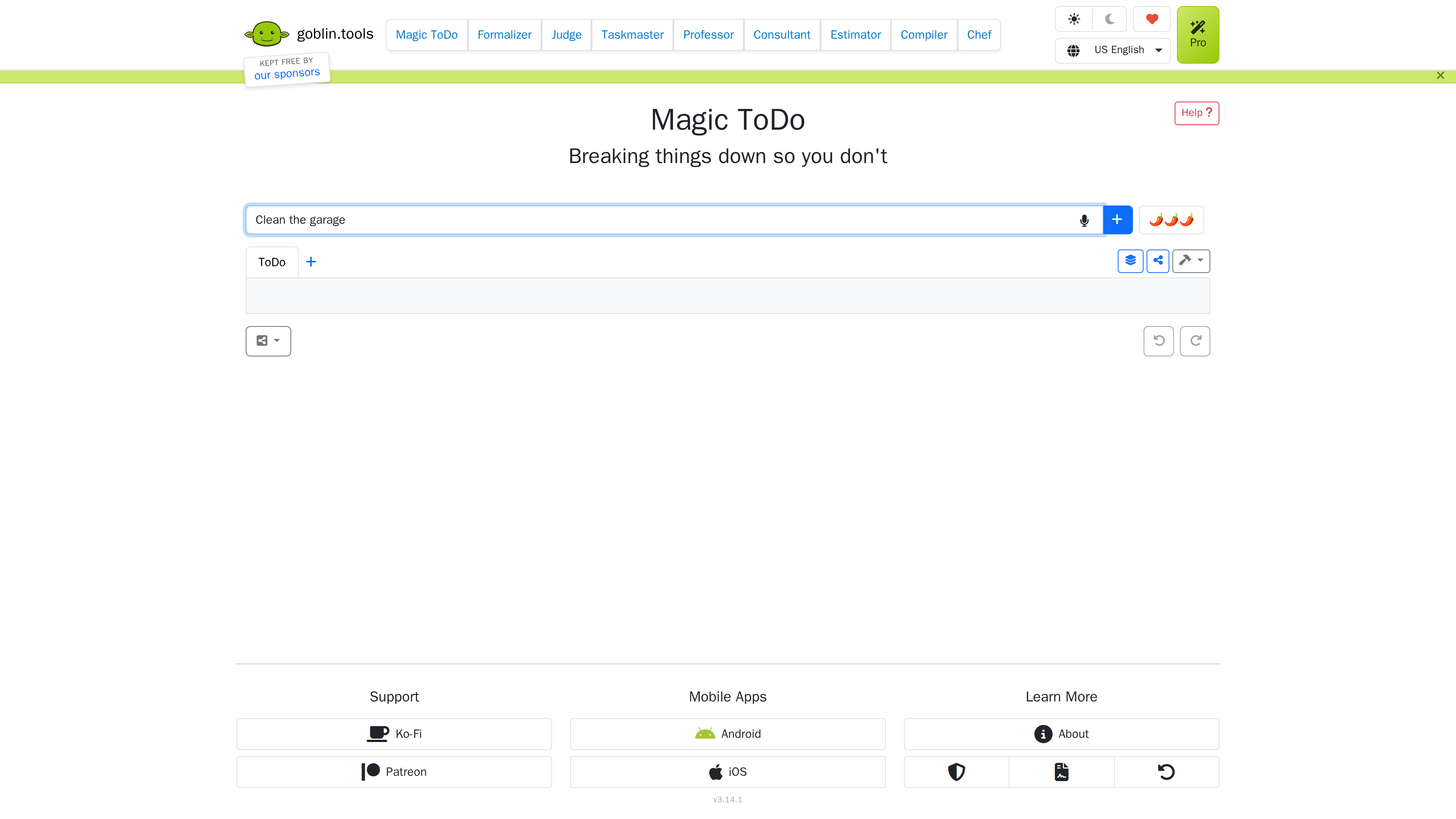The height and width of the screenshot is (819, 1456).
Task: Redo the last change
Action: click(x=1195, y=341)
